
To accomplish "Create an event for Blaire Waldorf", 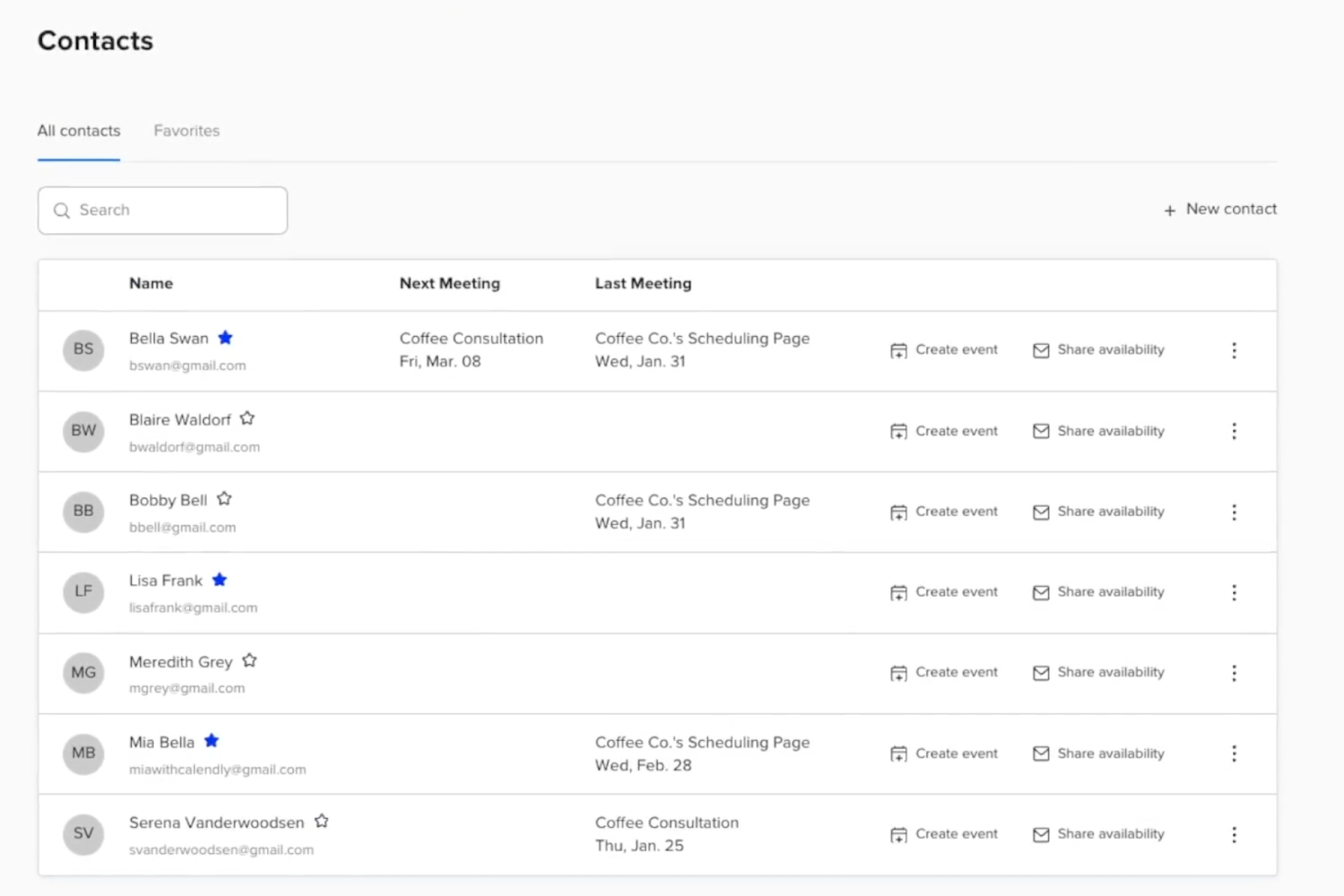I will point(944,431).
